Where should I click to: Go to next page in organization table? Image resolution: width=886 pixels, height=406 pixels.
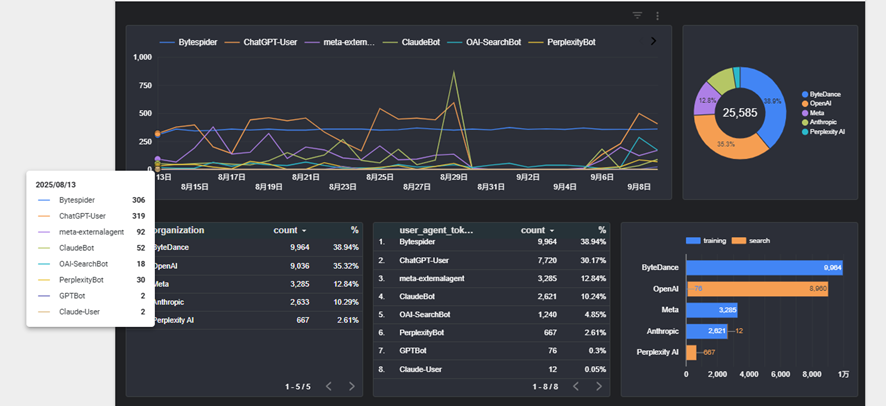click(351, 386)
